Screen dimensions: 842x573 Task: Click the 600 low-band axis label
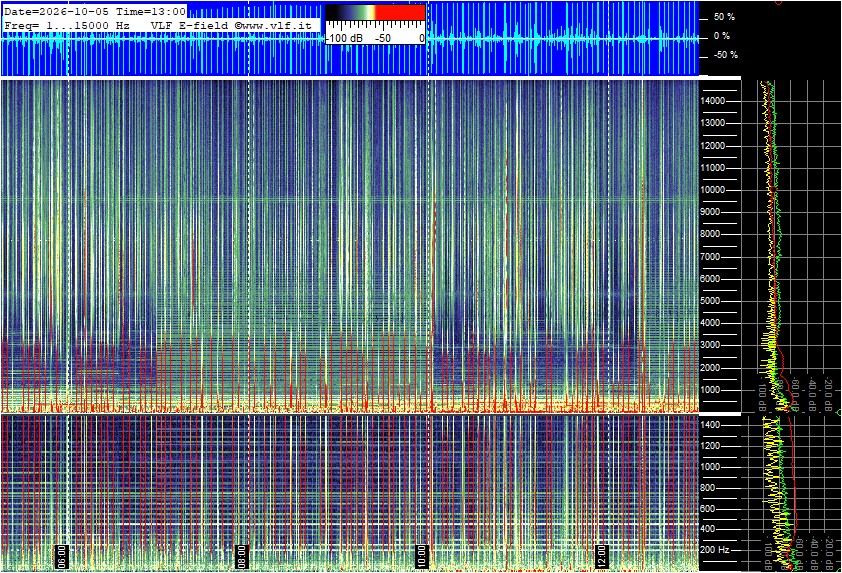tap(708, 509)
